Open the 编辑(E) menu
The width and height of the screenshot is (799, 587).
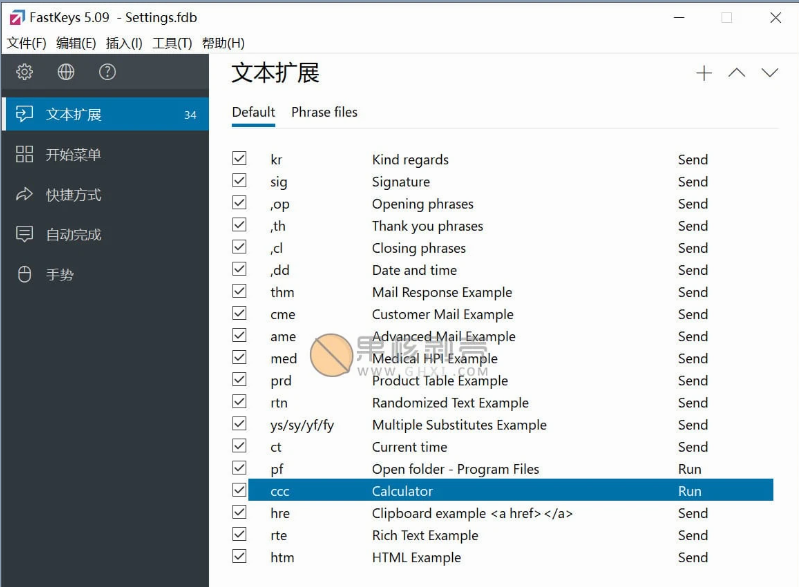(76, 43)
